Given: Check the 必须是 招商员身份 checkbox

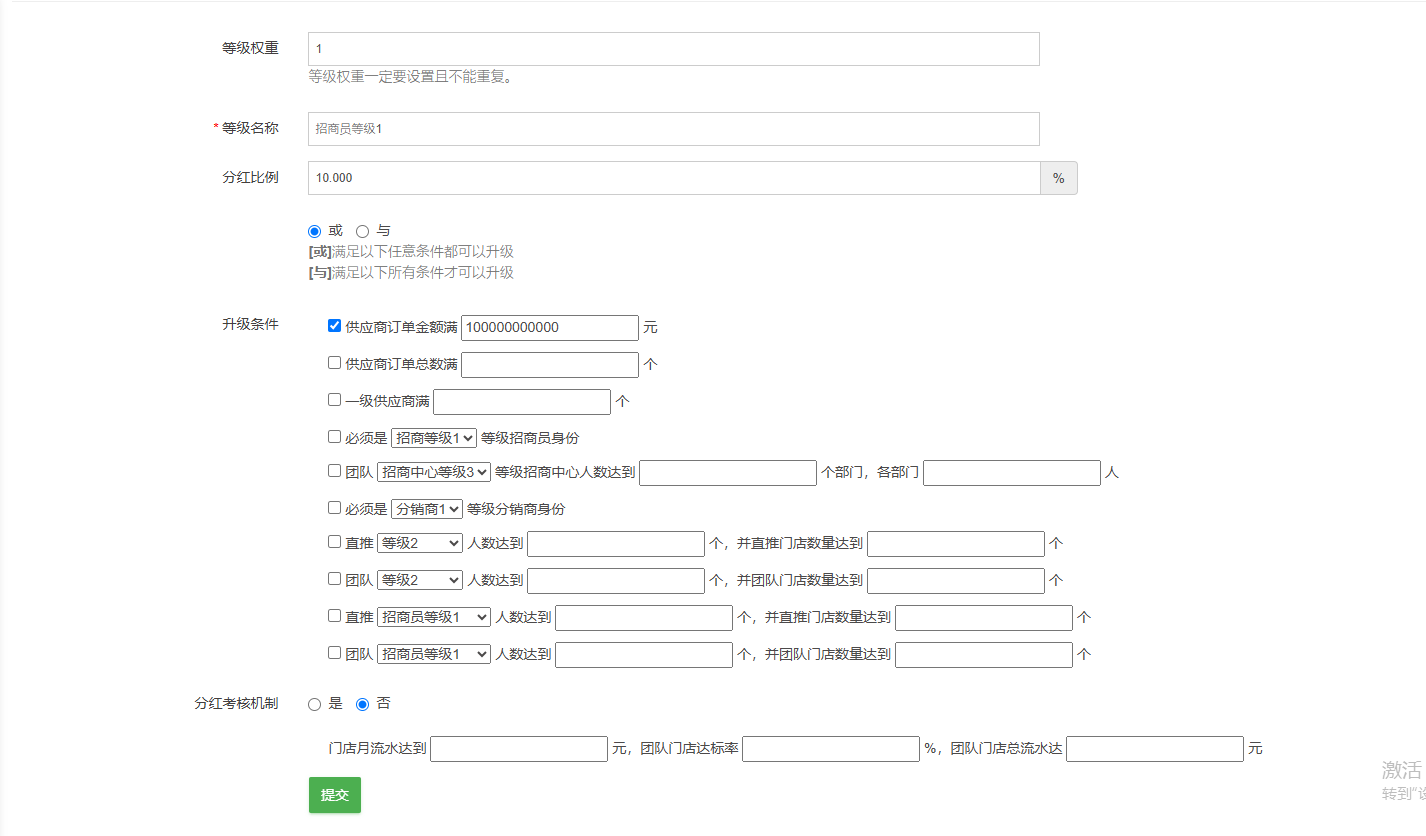Looking at the screenshot, I should pos(335,437).
